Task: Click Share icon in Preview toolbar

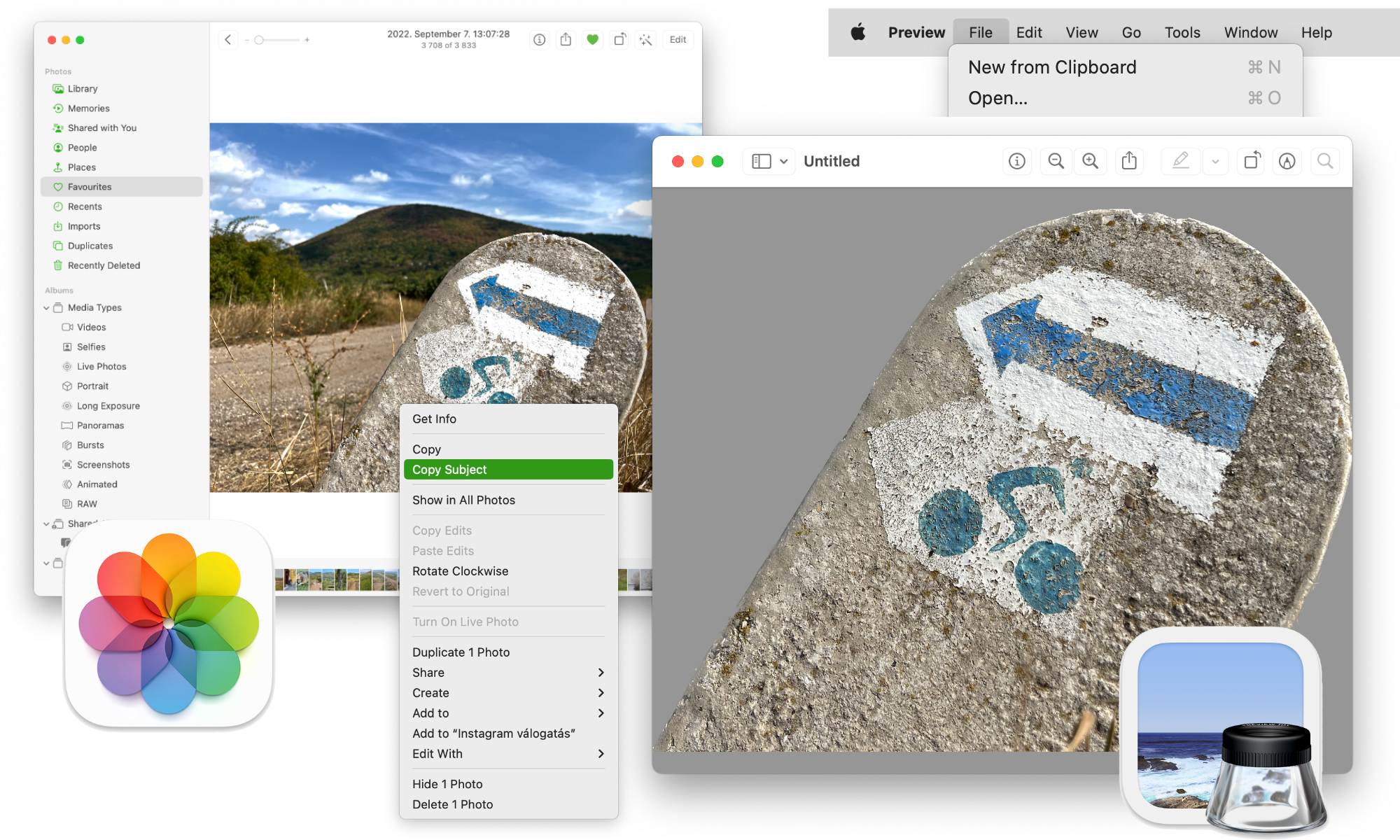Action: click(x=1129, y=161)
